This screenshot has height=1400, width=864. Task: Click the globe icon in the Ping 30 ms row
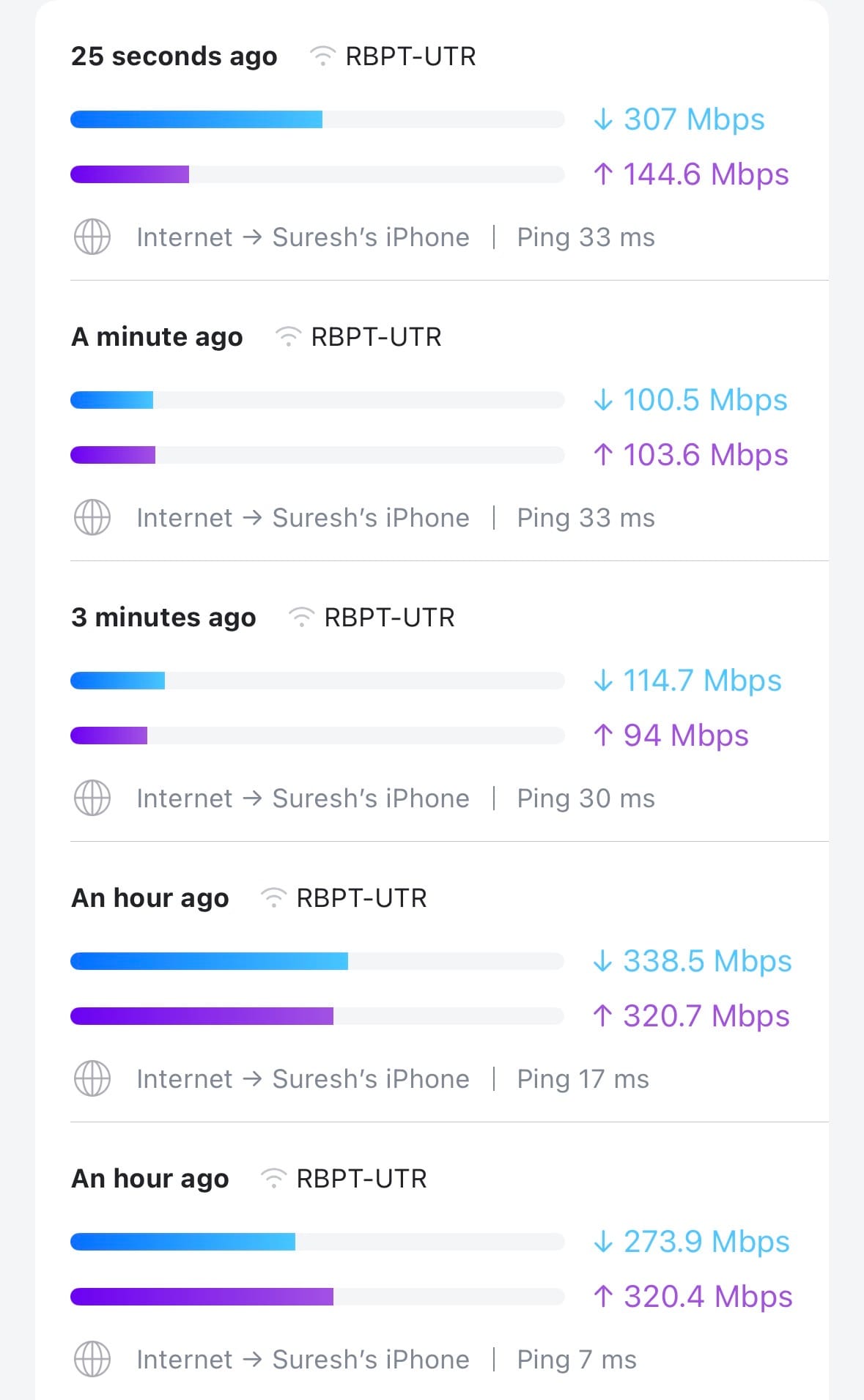pos(92,798)
